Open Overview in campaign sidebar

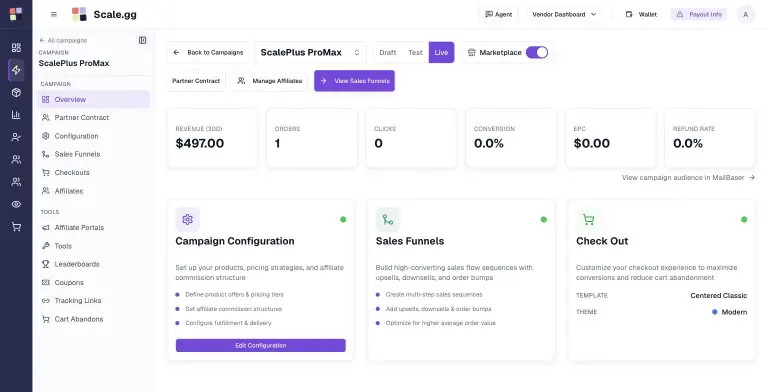[93, 99]
